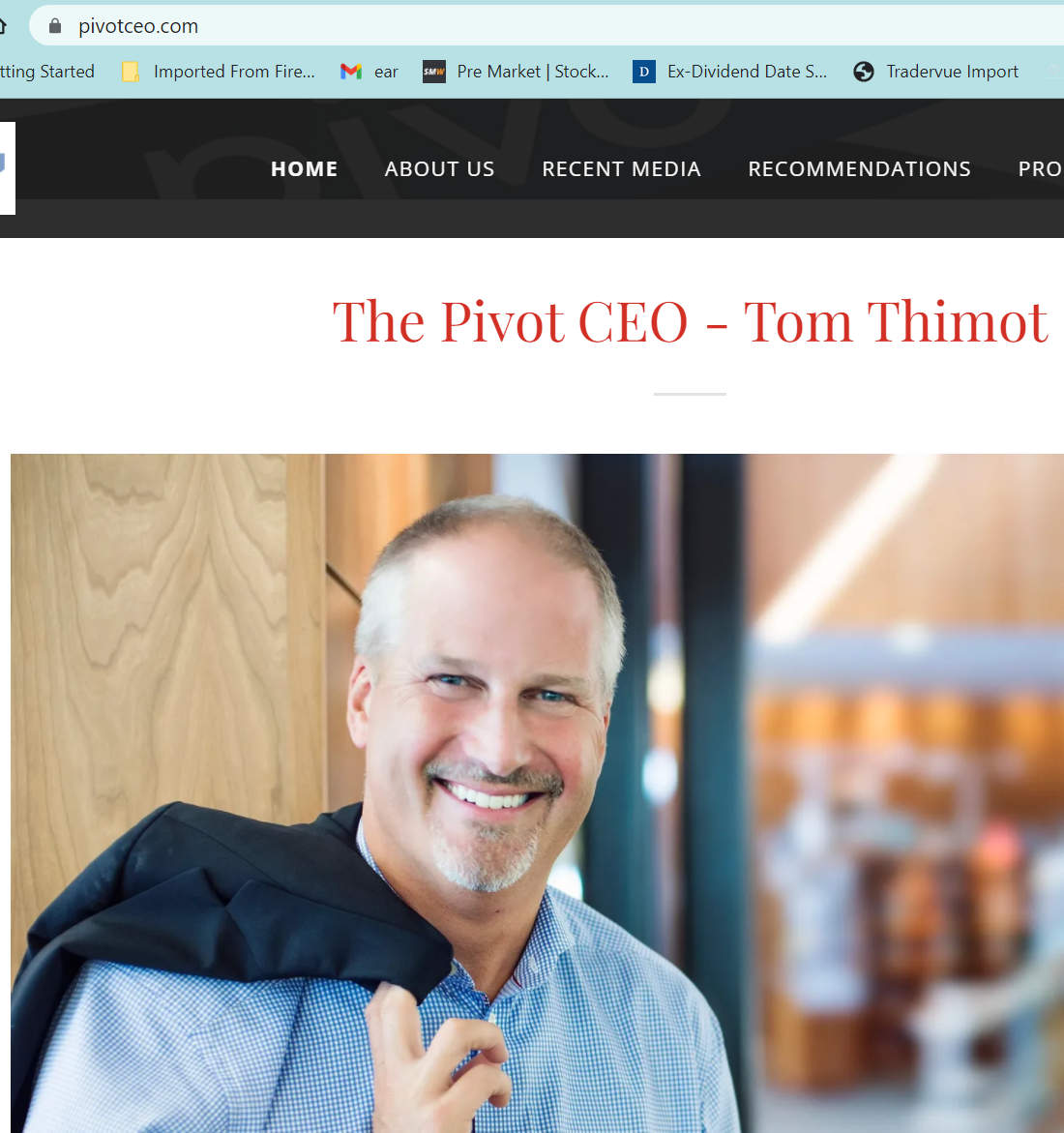
Task: Click the Gmail bookmark icon
Action: 351,72
